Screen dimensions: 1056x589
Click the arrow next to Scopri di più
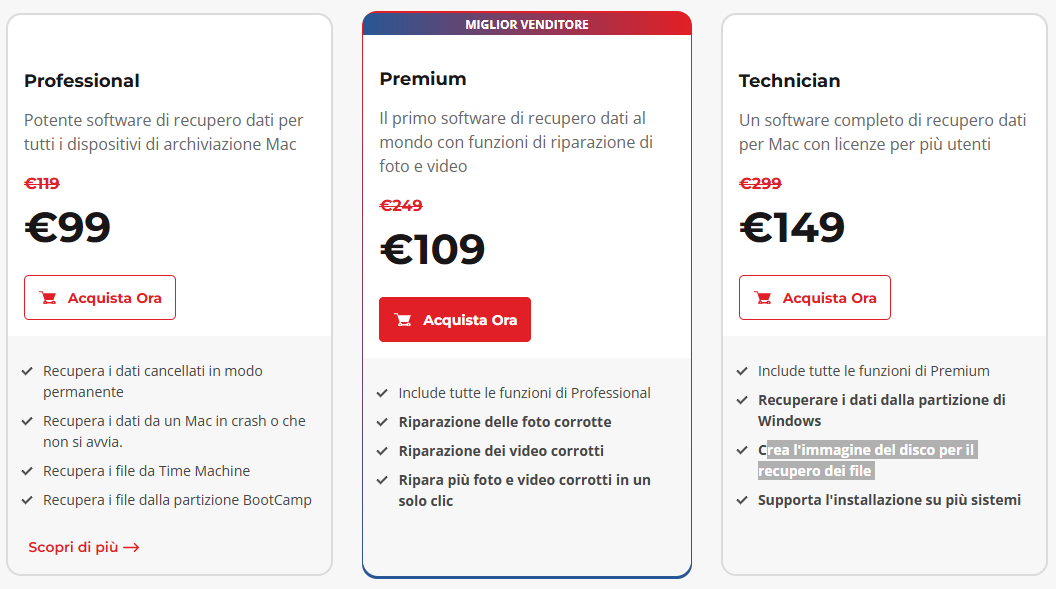click(131, 548)
